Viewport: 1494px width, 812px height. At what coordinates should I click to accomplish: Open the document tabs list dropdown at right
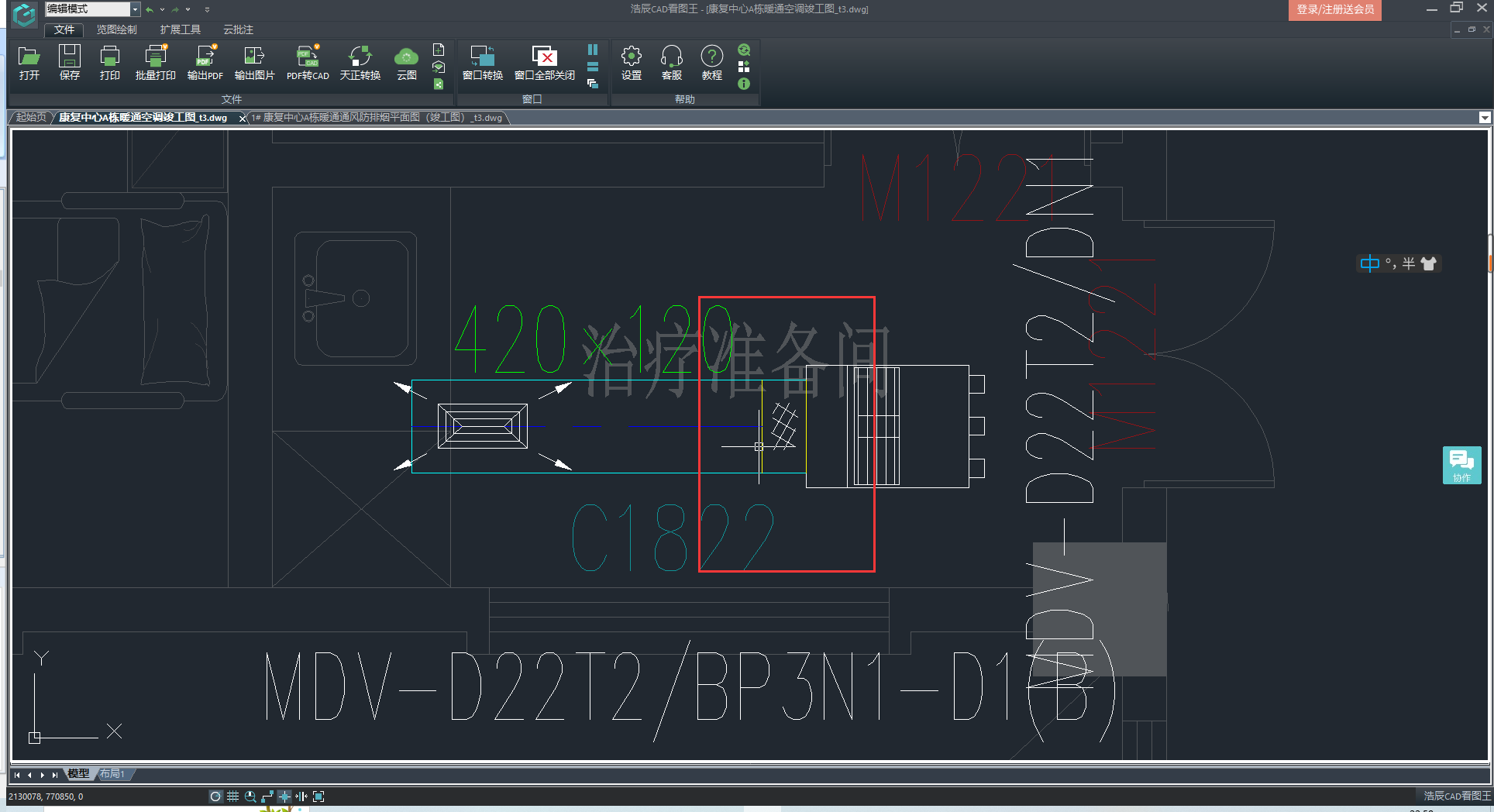(1485, 118)
